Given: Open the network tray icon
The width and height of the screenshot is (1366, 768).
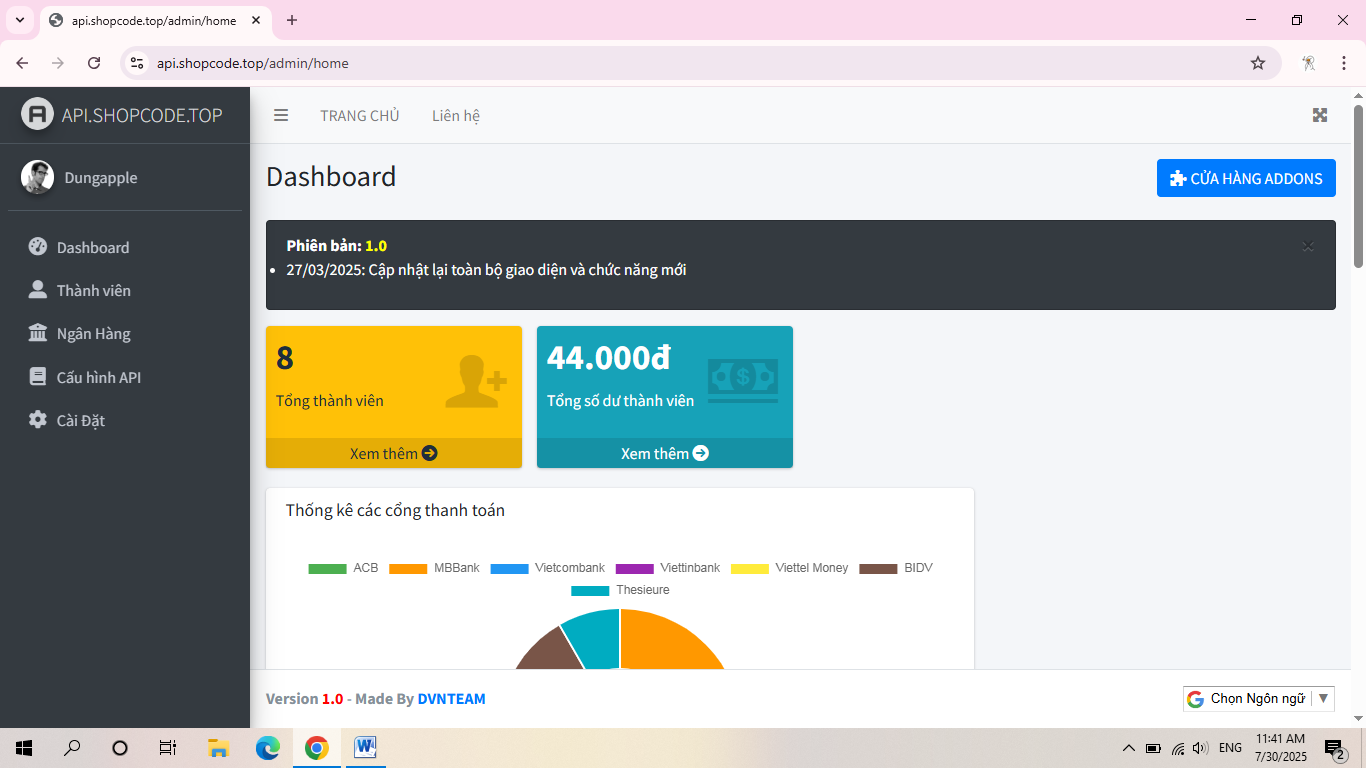Looking at the screenshot, I should pos(1178,748).
